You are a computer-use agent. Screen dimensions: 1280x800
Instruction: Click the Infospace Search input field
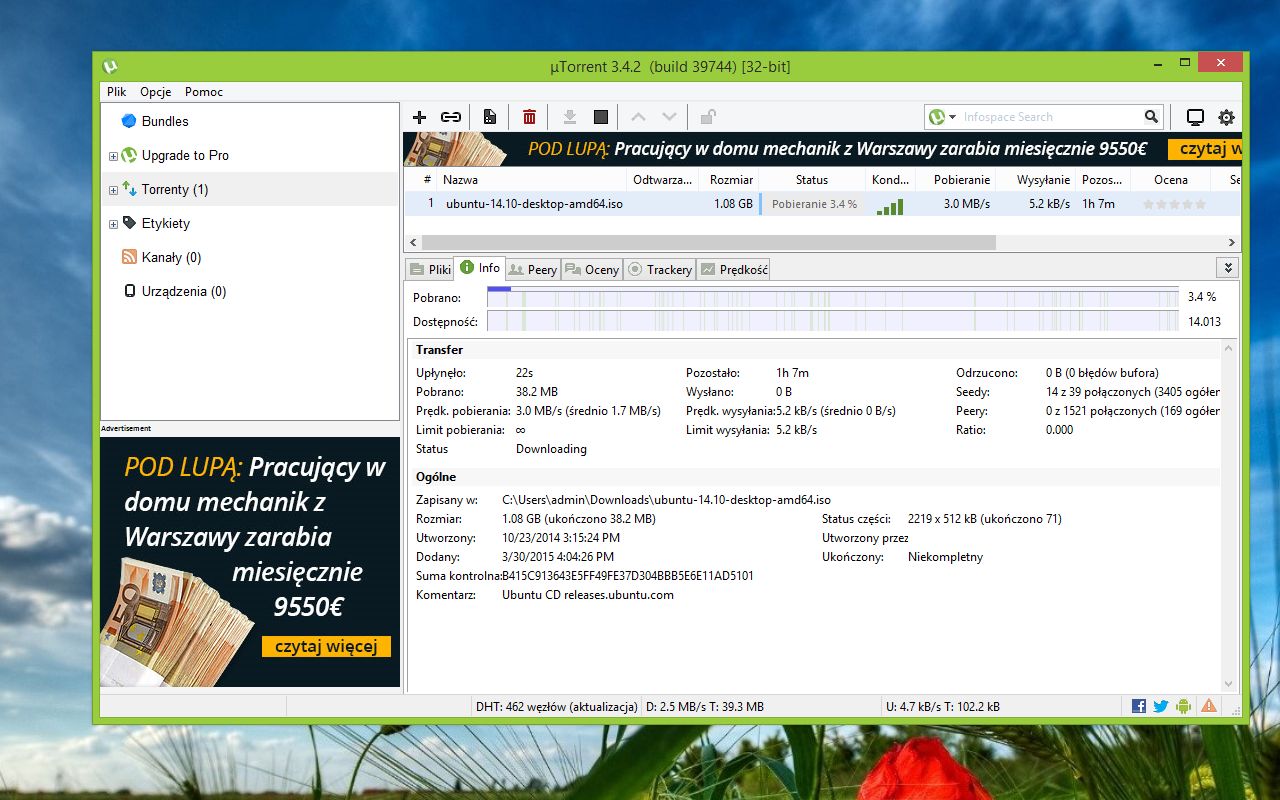(1050, 117)
